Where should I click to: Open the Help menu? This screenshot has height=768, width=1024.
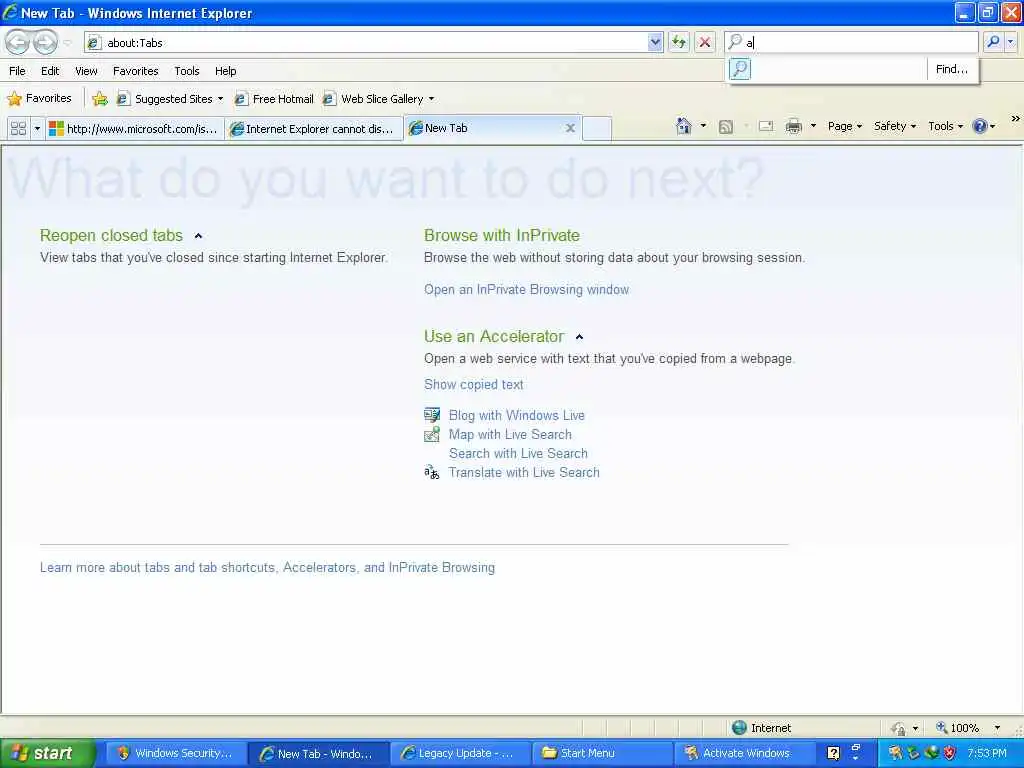(226, 71)
